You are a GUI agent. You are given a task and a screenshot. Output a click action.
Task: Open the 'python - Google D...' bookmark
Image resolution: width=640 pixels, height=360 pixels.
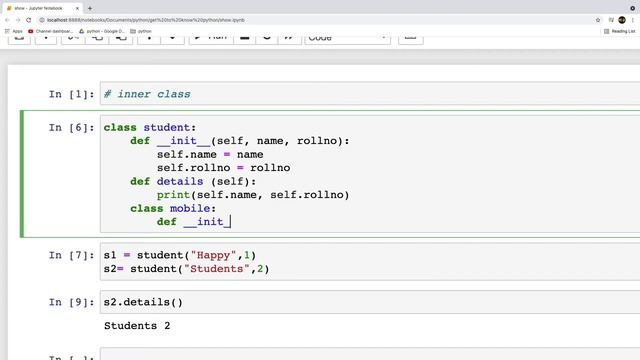tap(102, 31)
